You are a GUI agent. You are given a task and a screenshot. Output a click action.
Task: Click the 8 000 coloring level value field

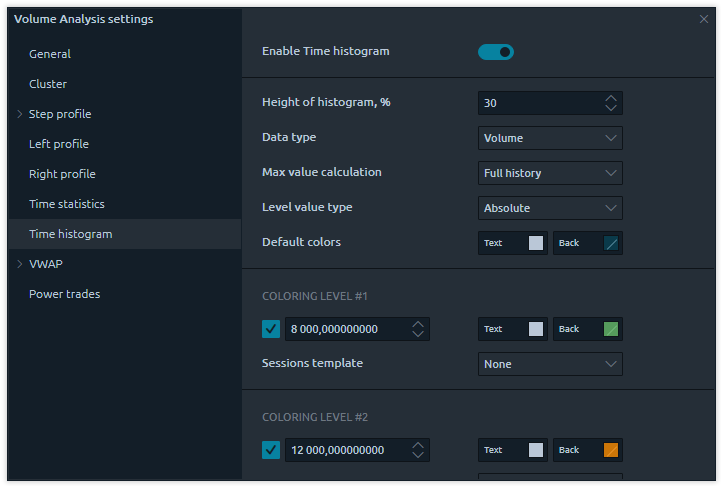(x=345, y=329)
